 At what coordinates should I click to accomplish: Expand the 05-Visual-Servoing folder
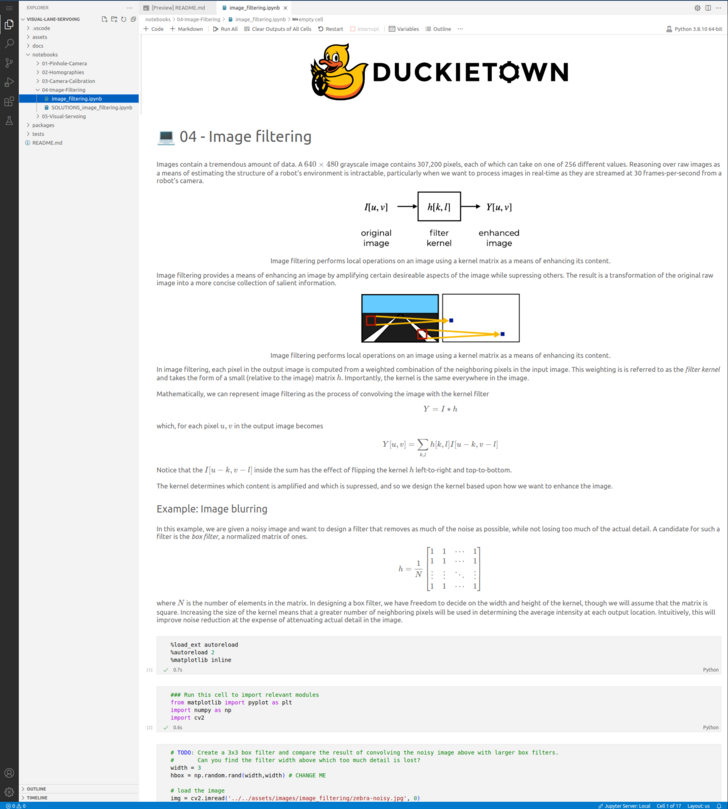[x=63, y=116]
